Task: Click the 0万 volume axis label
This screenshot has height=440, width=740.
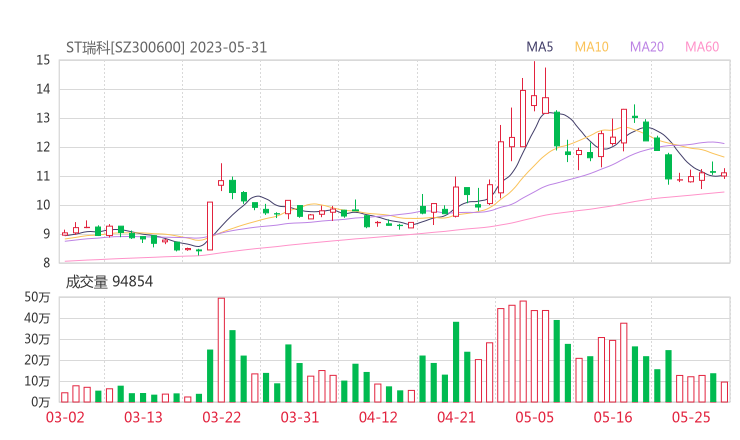Action: (x=41, y=402)
